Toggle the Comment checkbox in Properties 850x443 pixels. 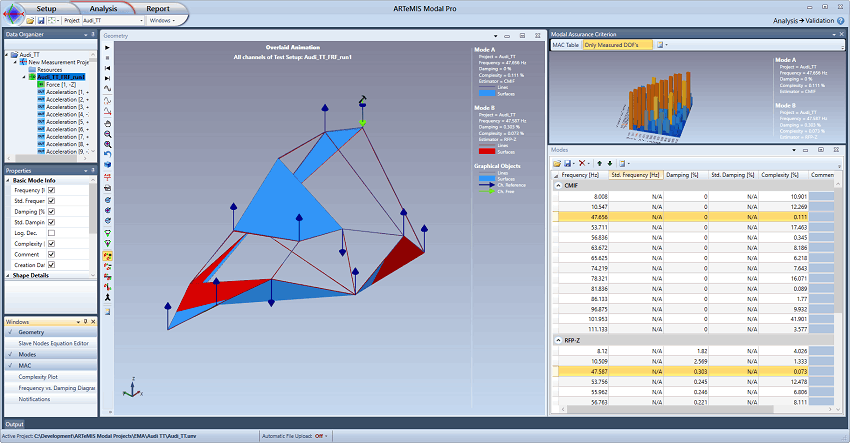coord(51,254)
